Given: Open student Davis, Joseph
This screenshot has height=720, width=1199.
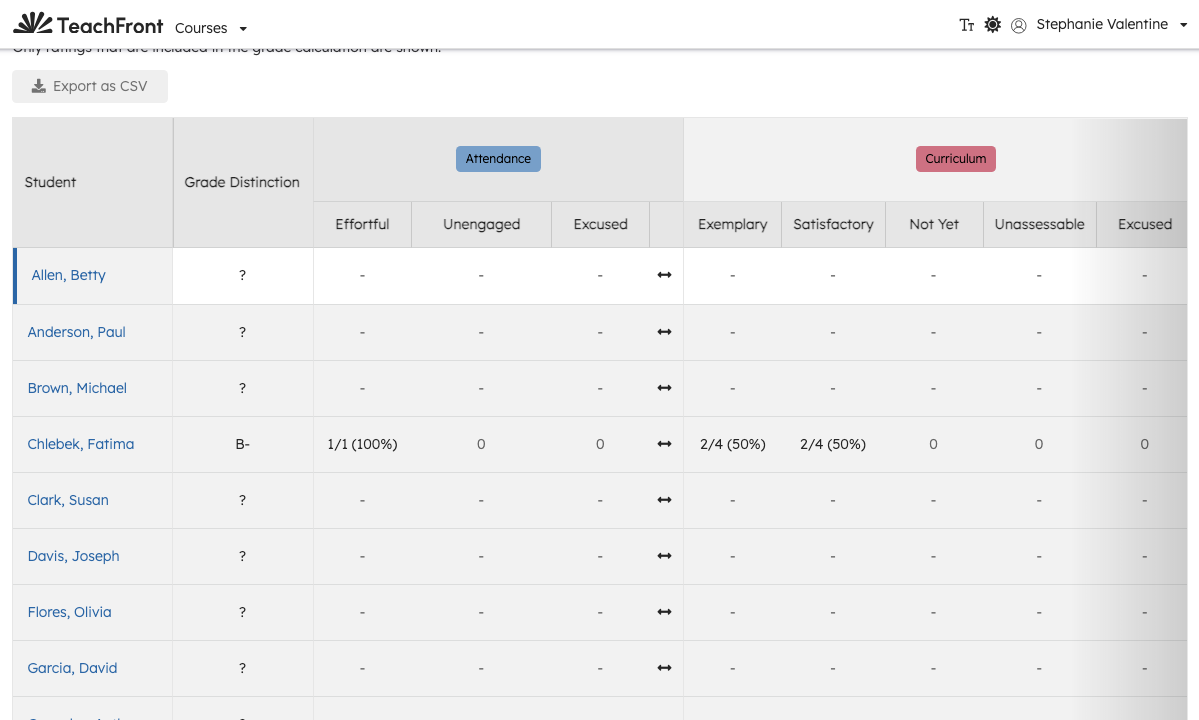Looking at the screenshot, I should (x=73, y=556).
